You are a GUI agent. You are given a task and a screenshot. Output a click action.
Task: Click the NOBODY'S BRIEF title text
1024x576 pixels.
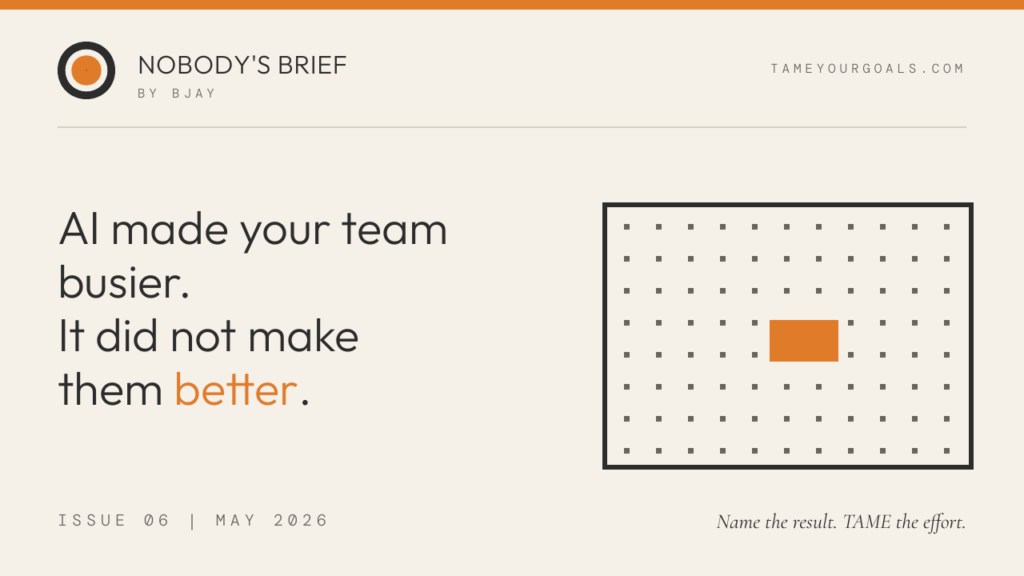point(242,65)
